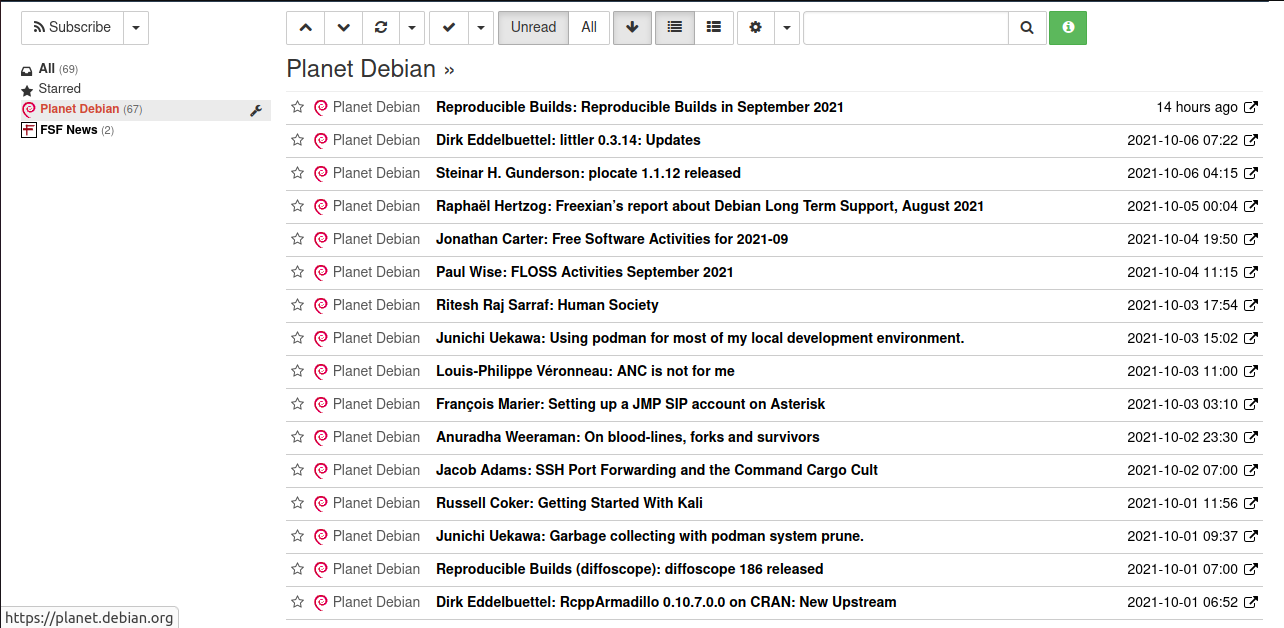Star the plocate 1.1.12 released item

click(x=297, y=173)
